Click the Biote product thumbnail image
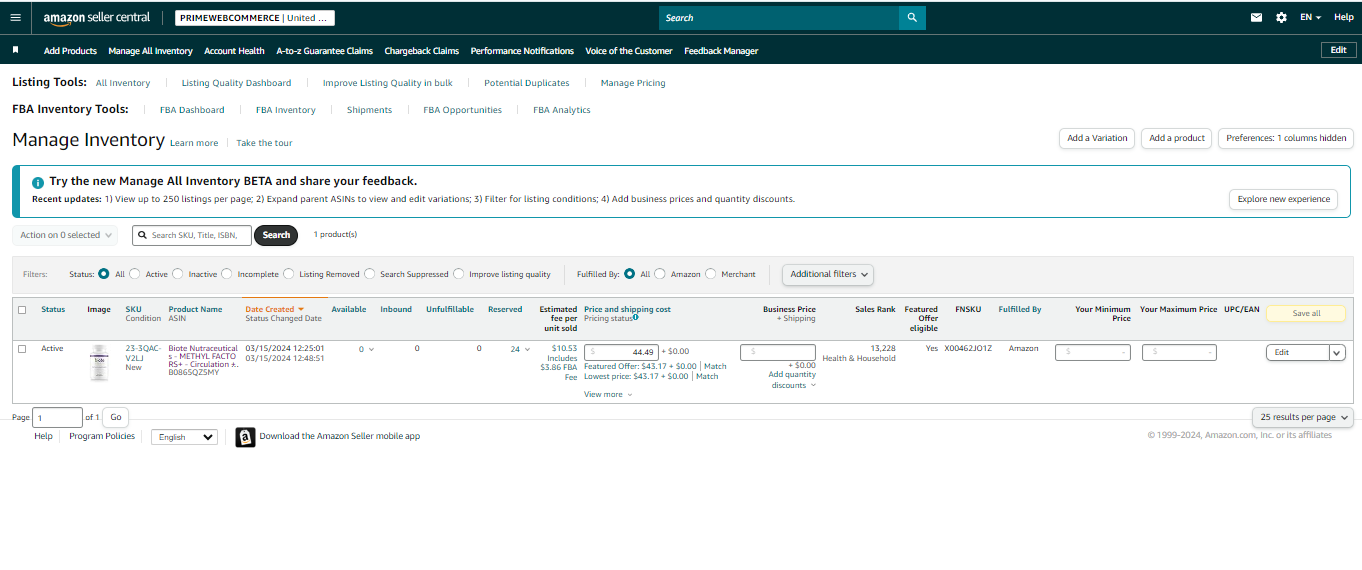The height and width of the screenshot is (570, 1362). pyautogui.click(x=99, y=362)
